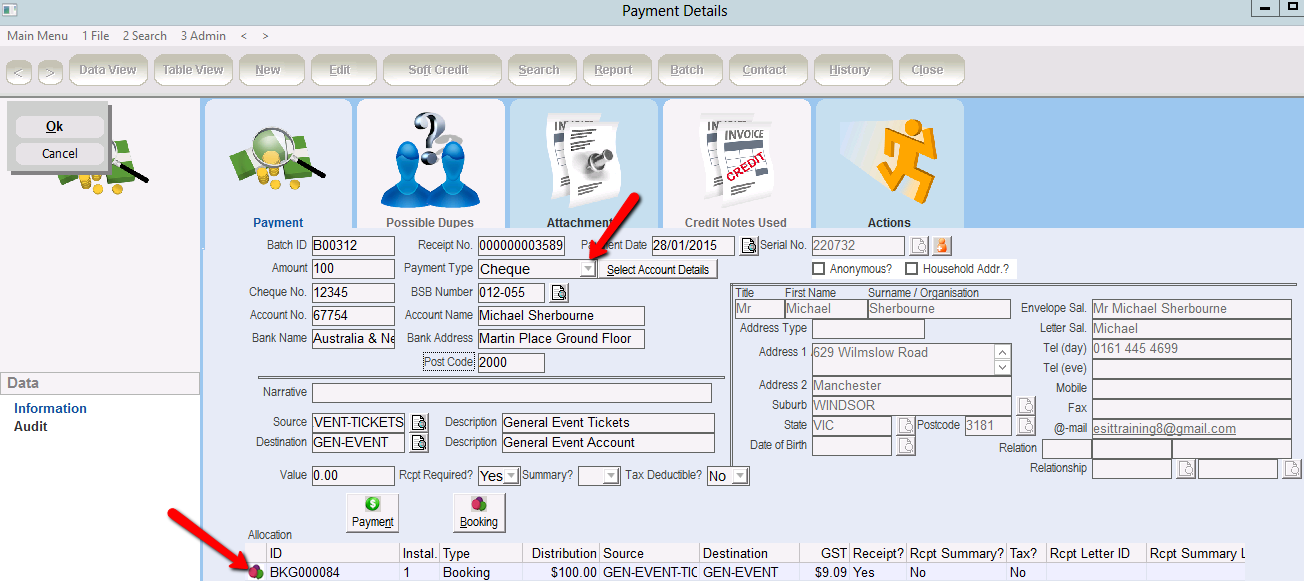Open the Attachments invoice icon
The width and height of the screenshot is (1304, 581).
tap(583, 160)
